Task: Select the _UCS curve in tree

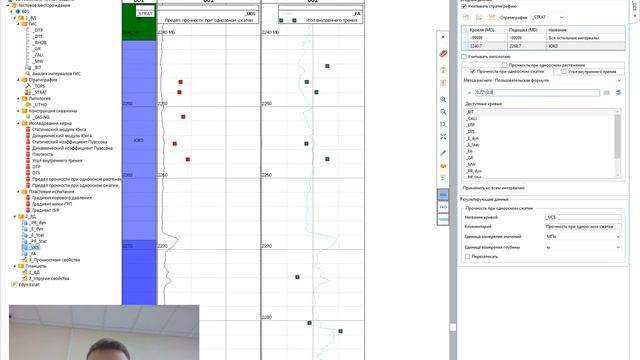Action: tap(35, 247)
